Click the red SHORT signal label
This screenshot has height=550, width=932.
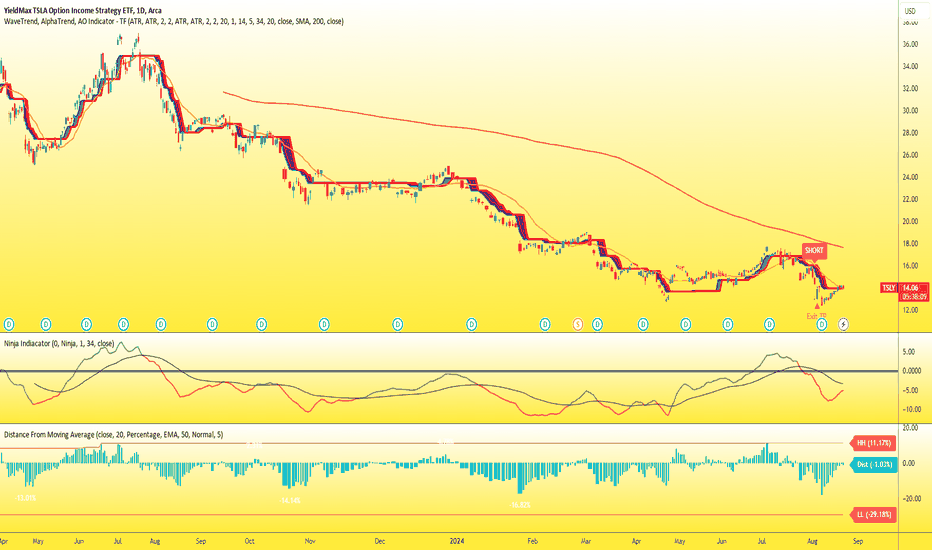click(814, 251)
